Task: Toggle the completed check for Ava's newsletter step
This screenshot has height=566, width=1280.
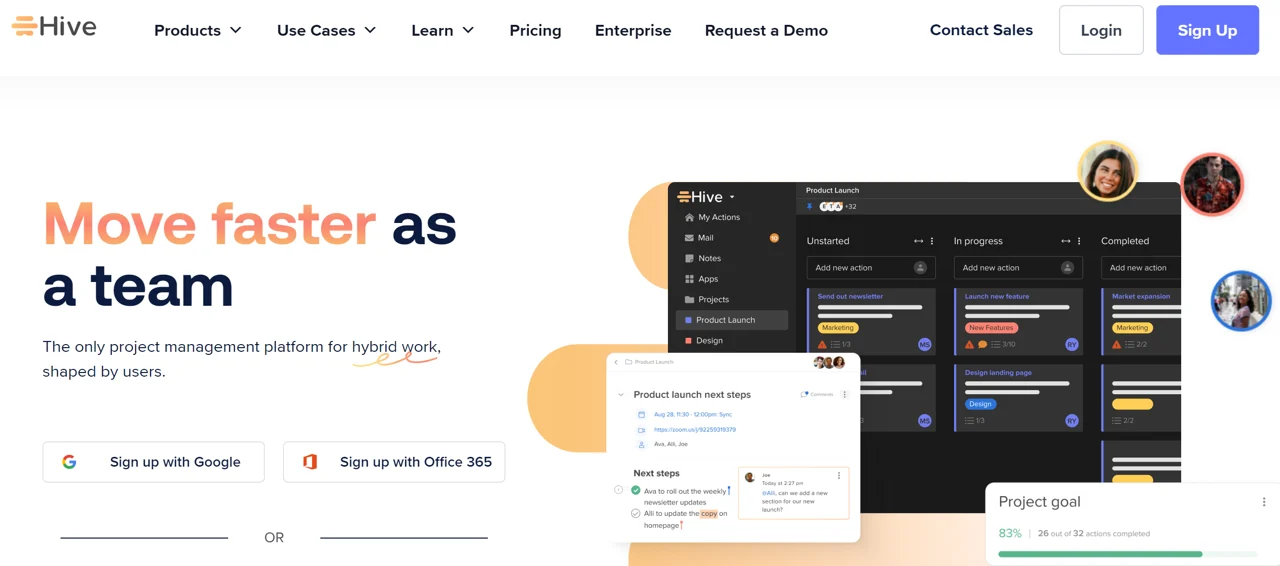Action: tap(635, 490)
